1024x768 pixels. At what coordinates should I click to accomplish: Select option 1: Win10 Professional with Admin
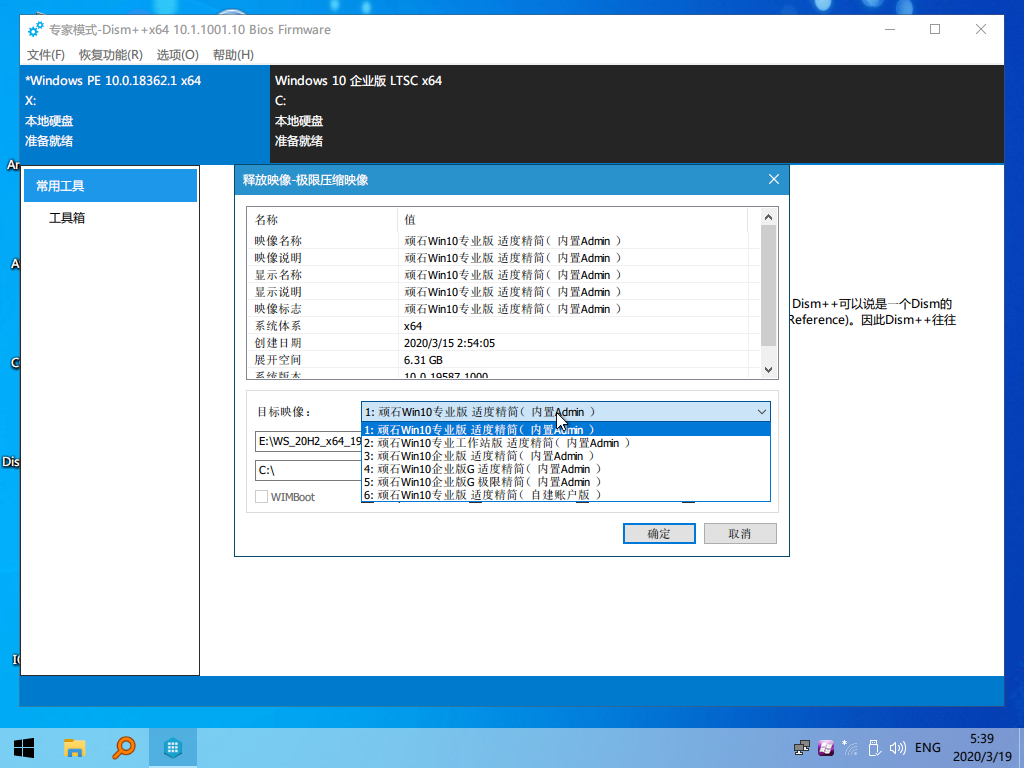pyautogui.click(x=566, y=430)
